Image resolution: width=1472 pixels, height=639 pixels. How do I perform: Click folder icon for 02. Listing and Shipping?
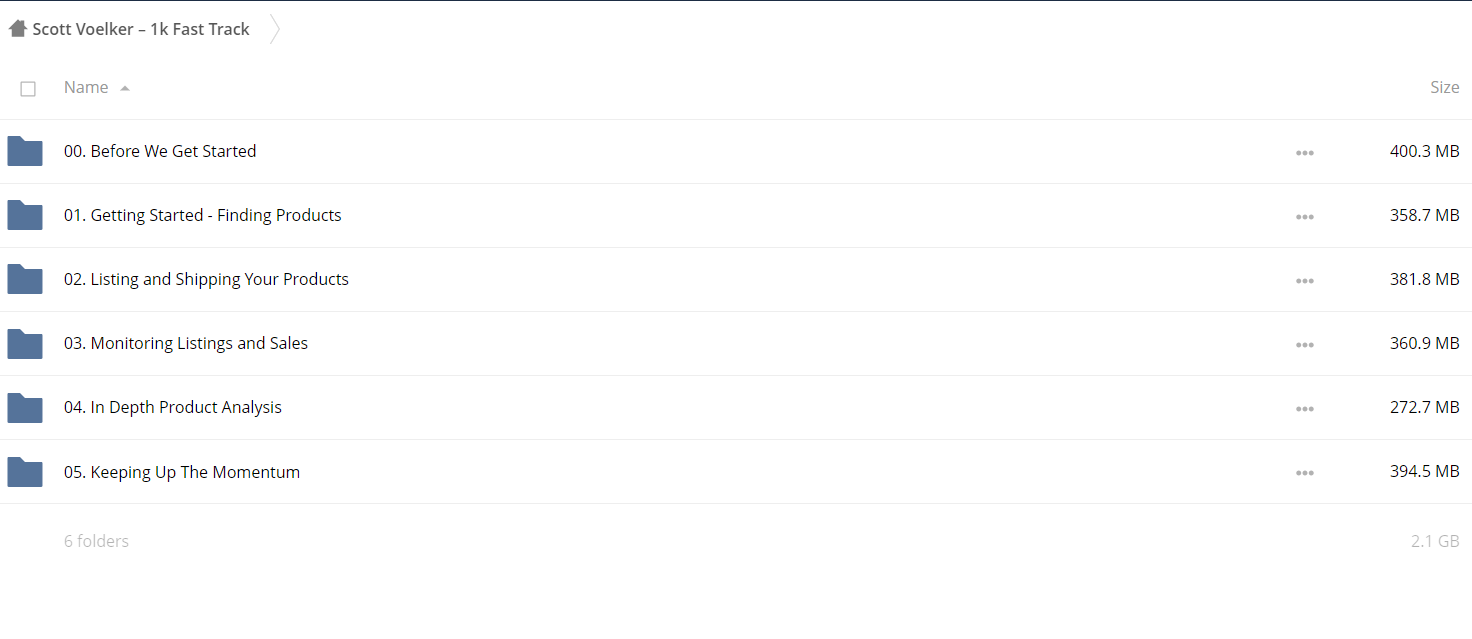[x=25, y=279]
